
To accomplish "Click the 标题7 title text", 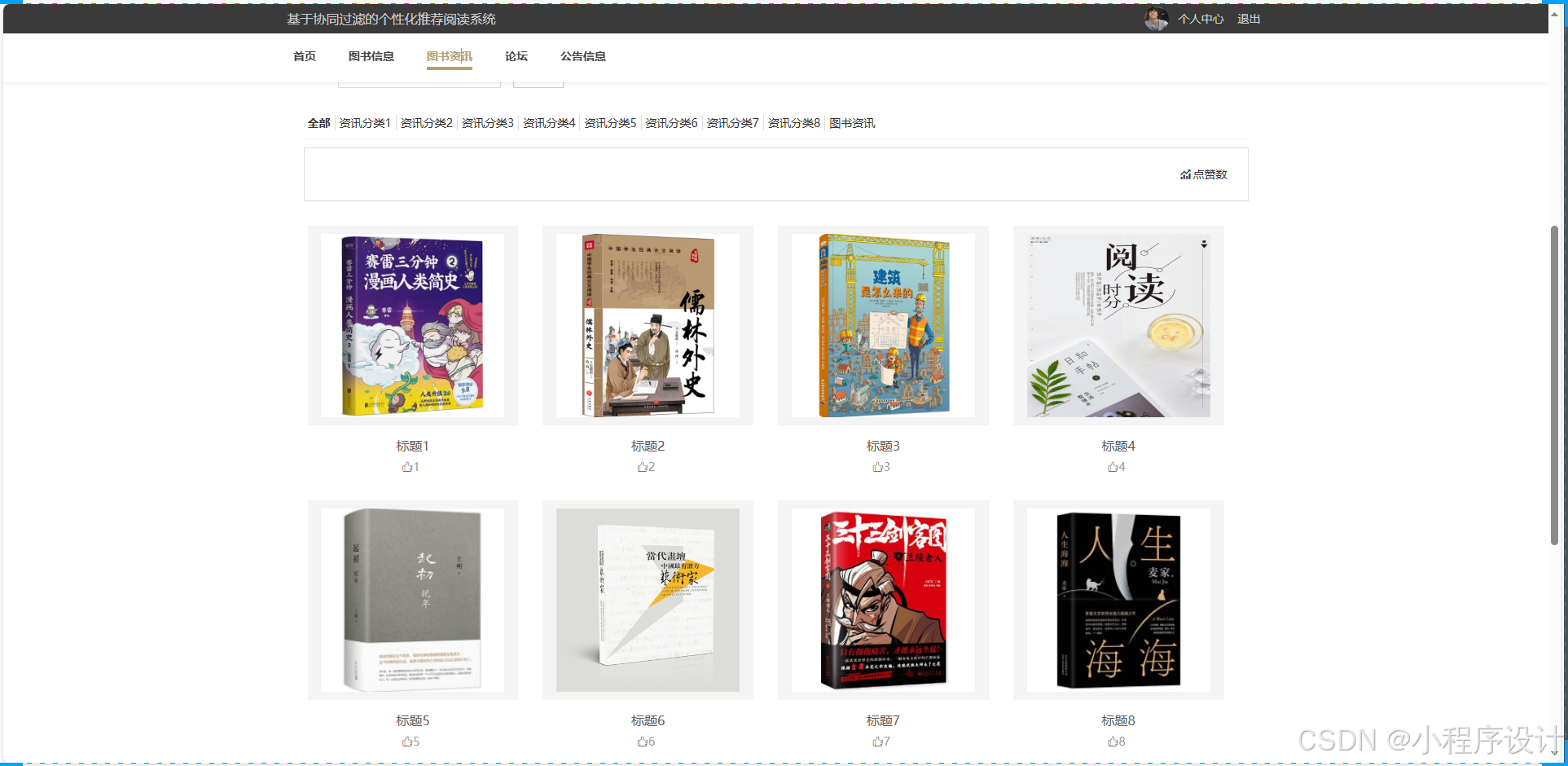I will pyautogui.click(x=883, y=720).
